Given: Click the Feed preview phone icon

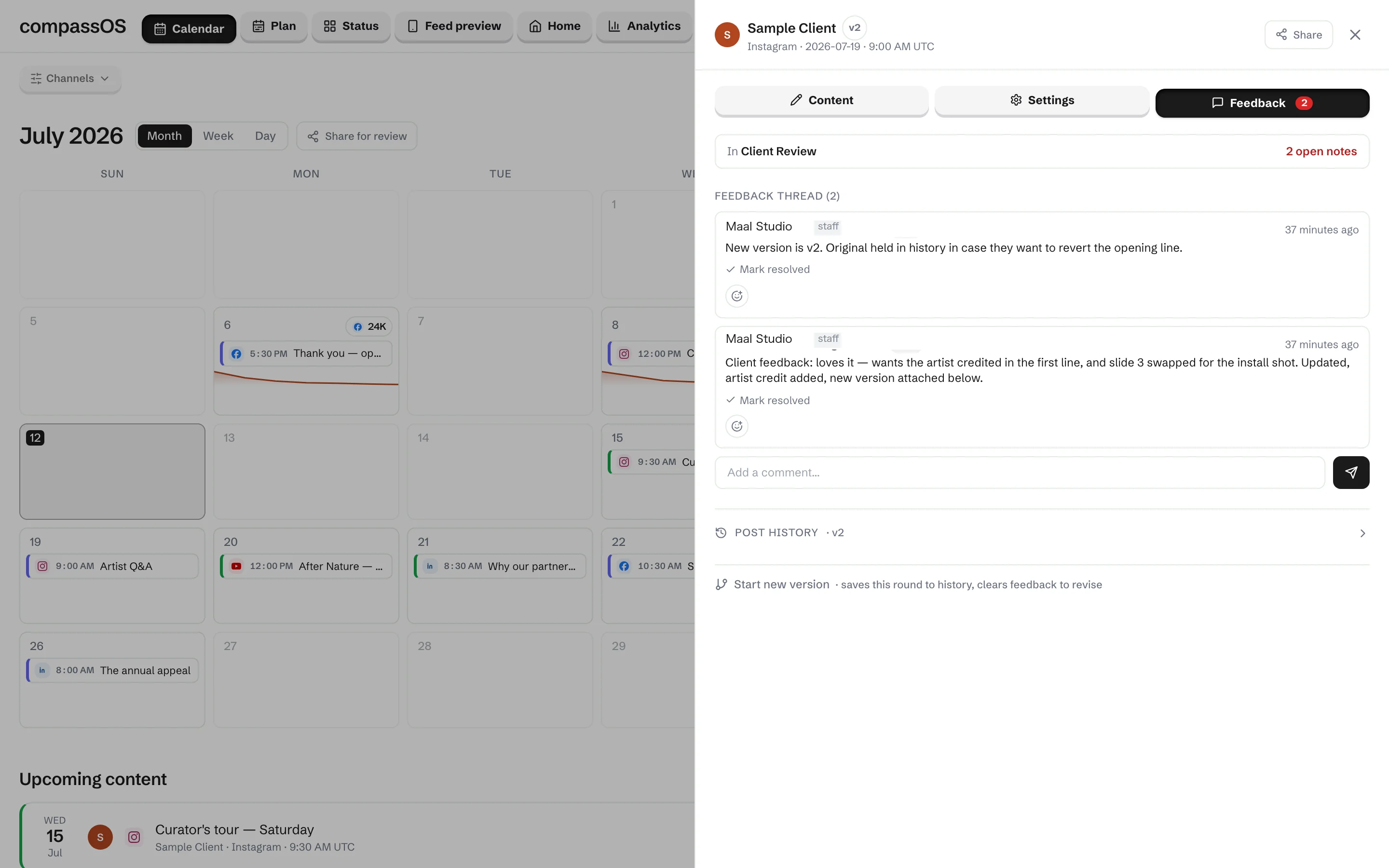Looking at the screenshot, I should [x=412, y=27].
